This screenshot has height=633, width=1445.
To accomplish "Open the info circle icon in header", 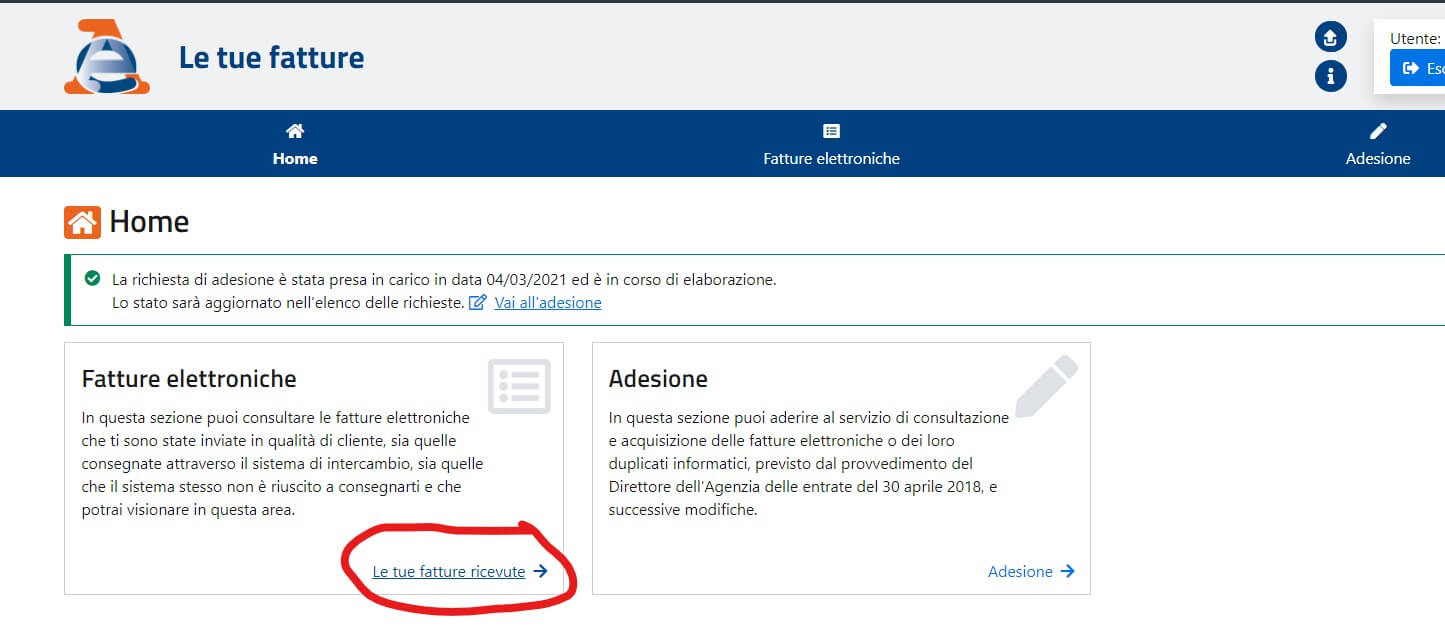I will [1330, 76].
